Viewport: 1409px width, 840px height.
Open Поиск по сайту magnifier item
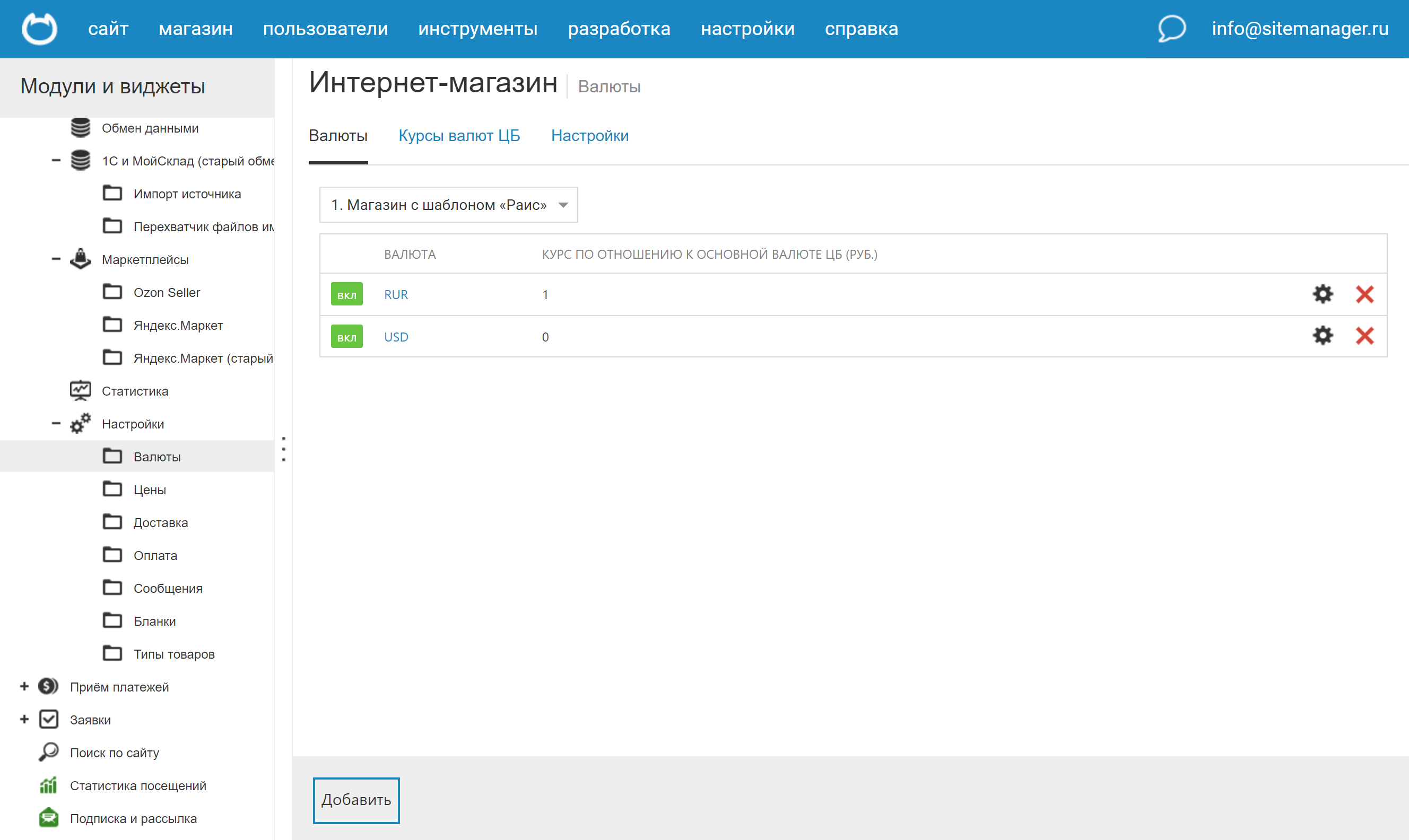114,753
